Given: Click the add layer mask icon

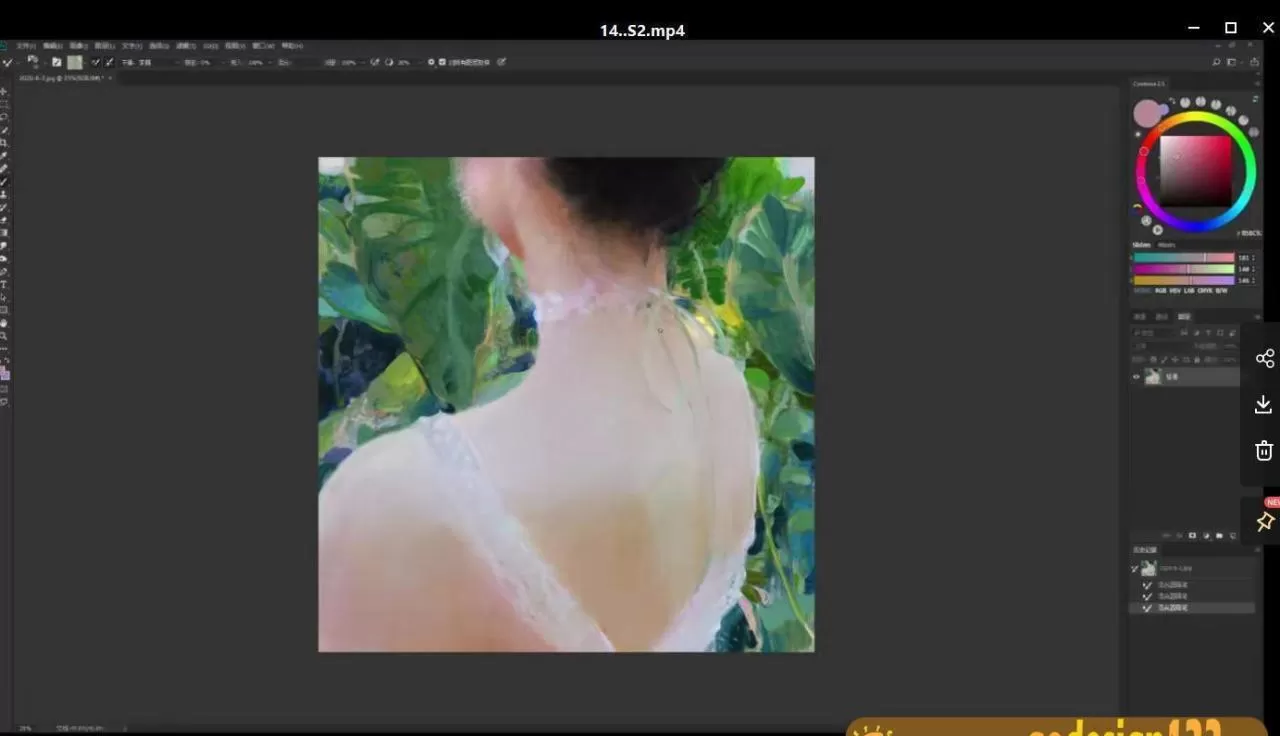Looking at the screenshot, I should pos(1192,536).
